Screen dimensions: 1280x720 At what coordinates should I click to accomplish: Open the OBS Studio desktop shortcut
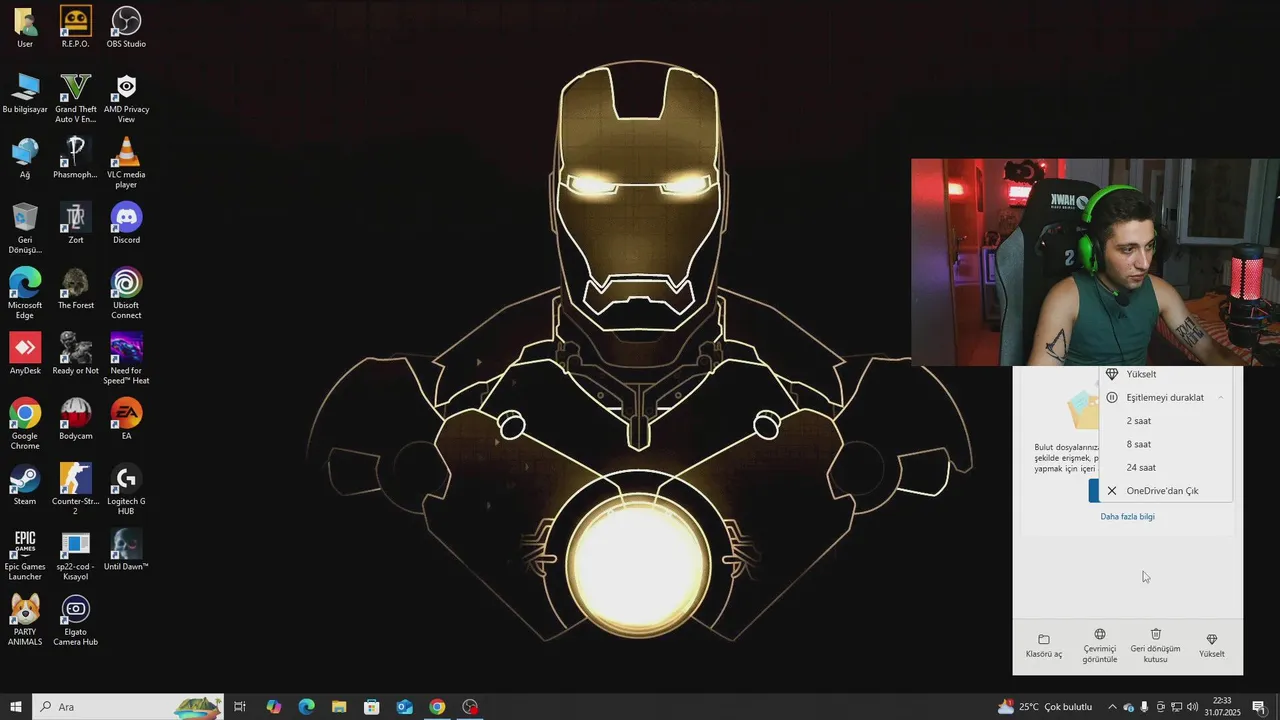[x=126, y=27]
